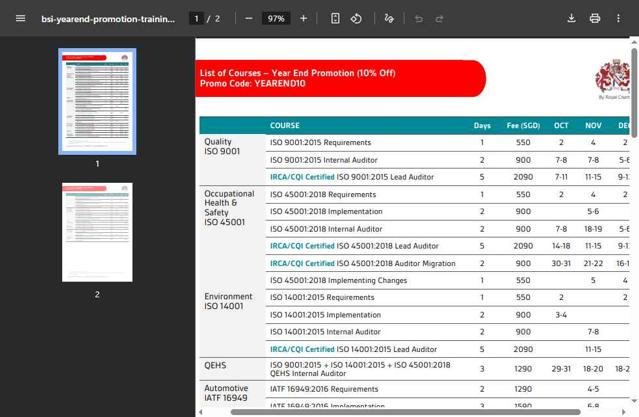Click the 21-22 November date cell
Screen dimensions: 639x417
pos(593,263)
